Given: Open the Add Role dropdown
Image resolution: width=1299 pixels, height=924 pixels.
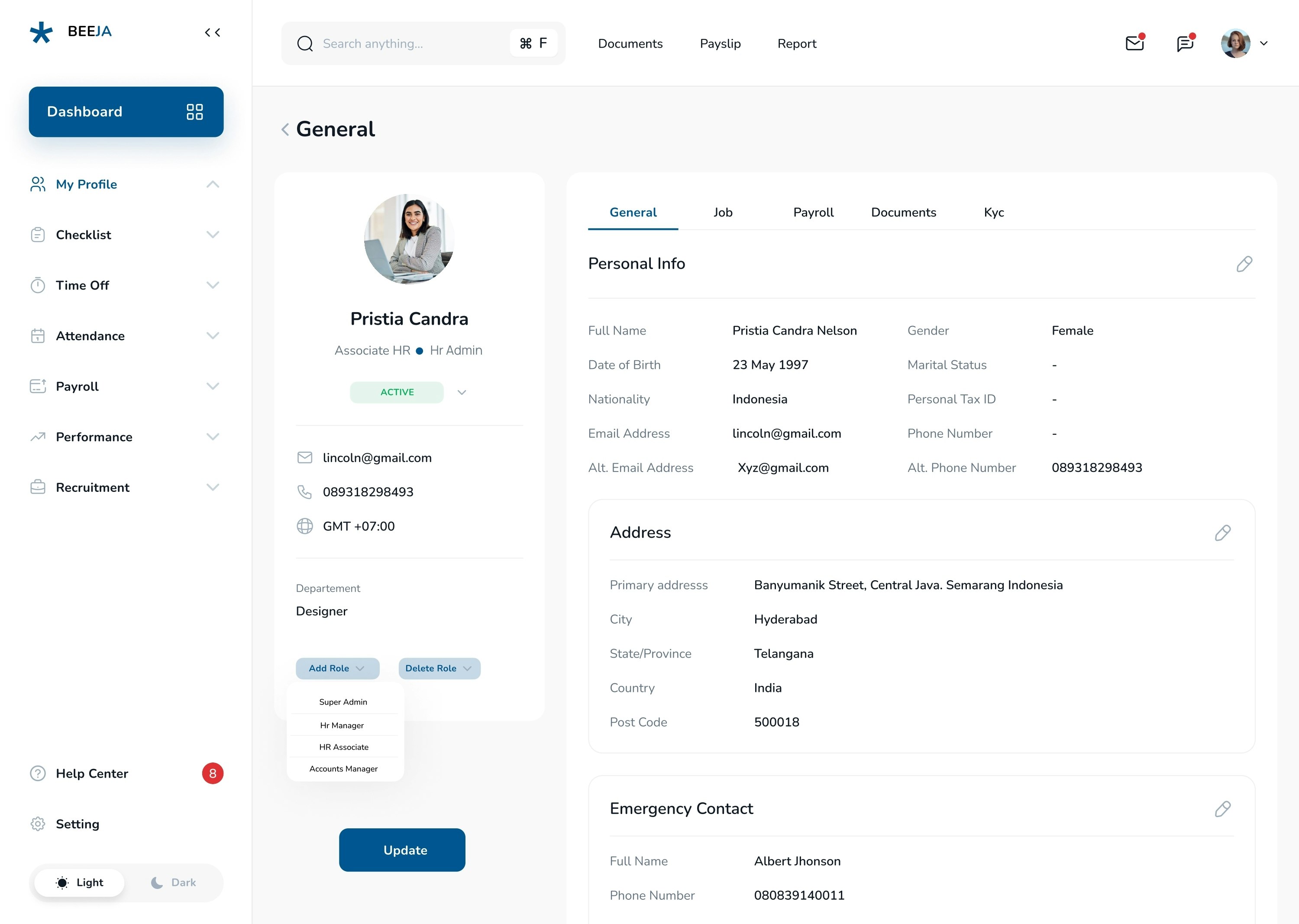Looking at the screenshot, I should (337, 669).
